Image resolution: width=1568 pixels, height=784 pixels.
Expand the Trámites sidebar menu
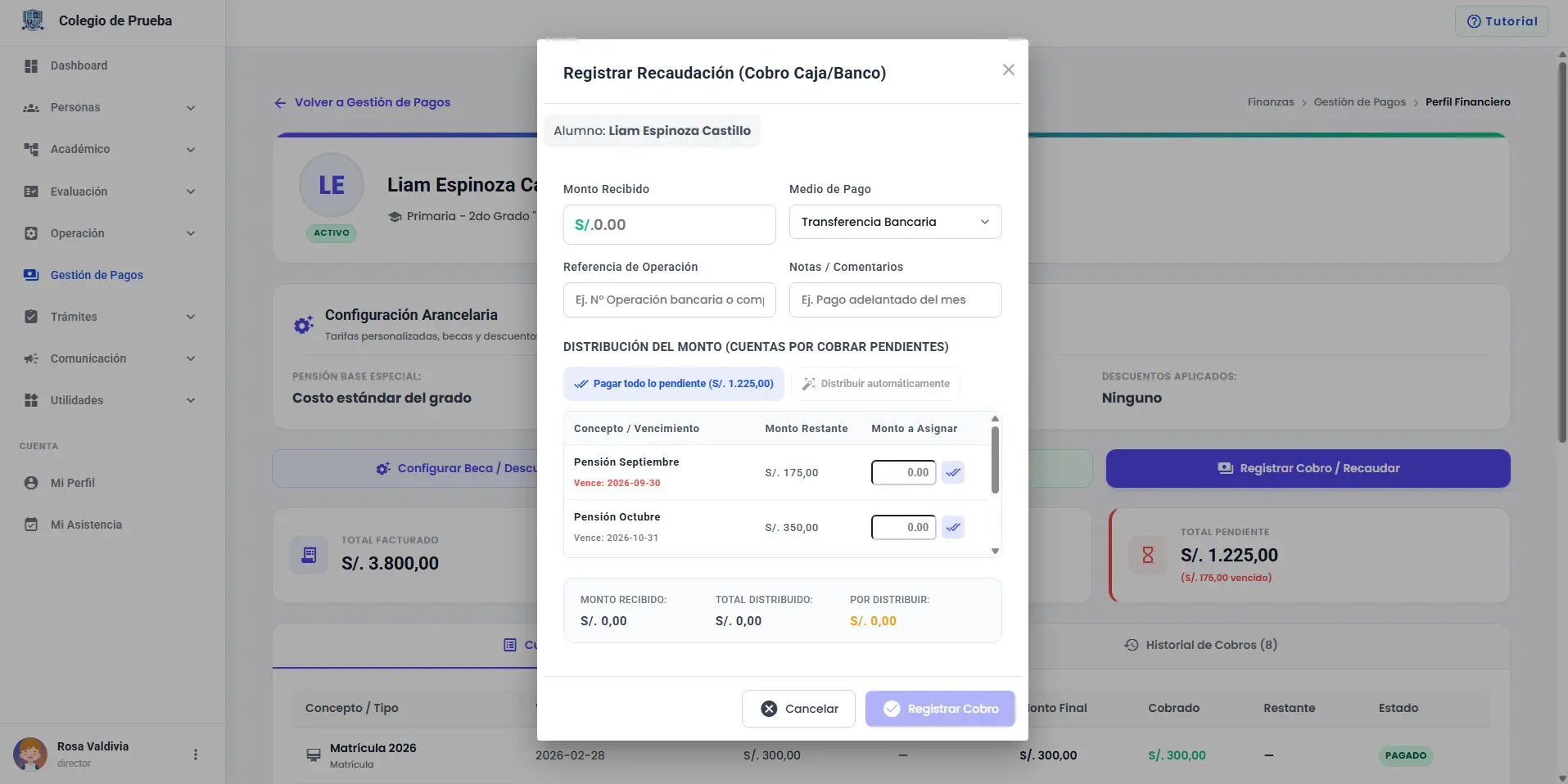pos(112,317)
